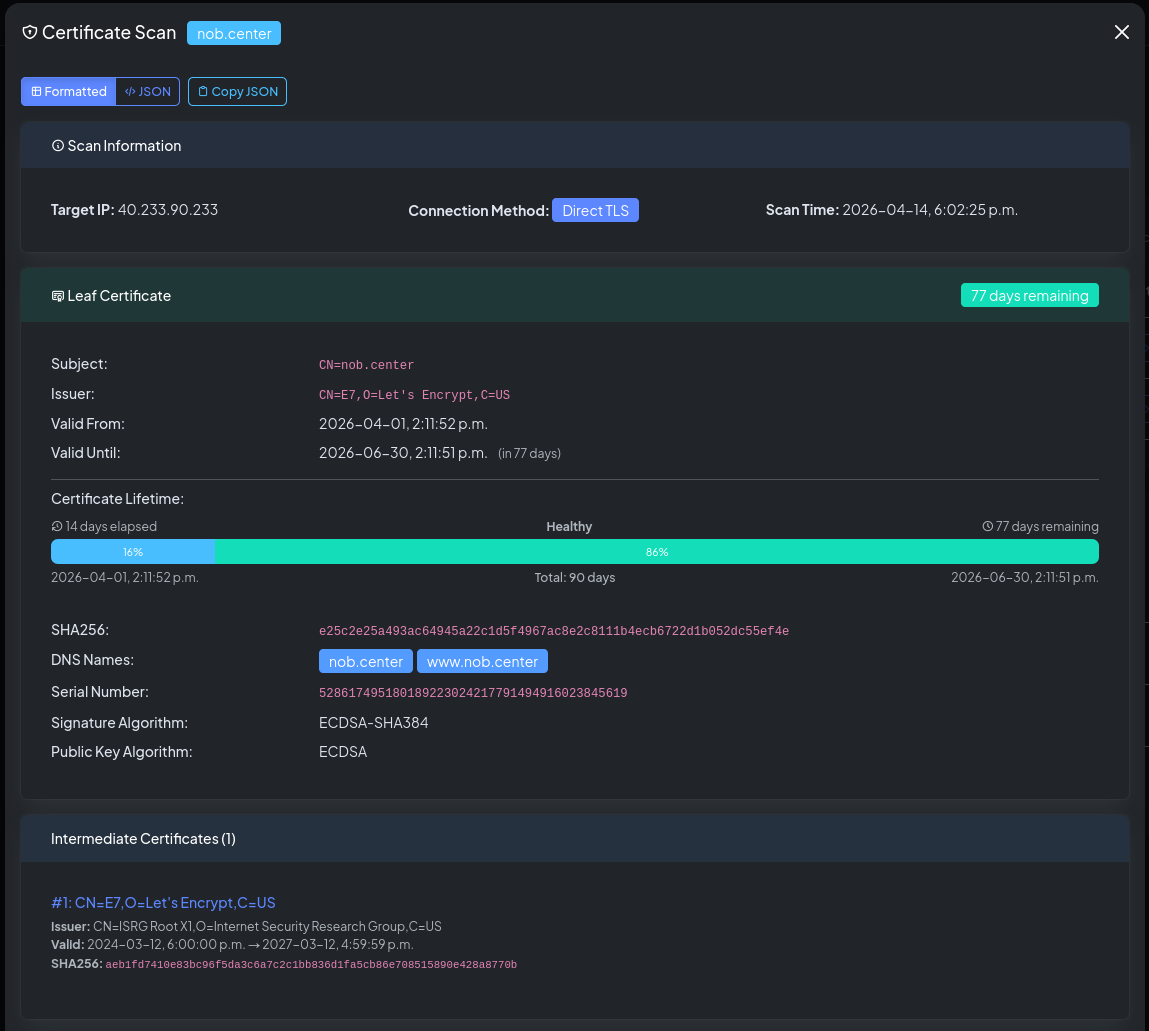1149x1031 pixels.
Task: Click the clock icon by 77 days remaining label
Action: pyautogui.click(x=988, y=526)
